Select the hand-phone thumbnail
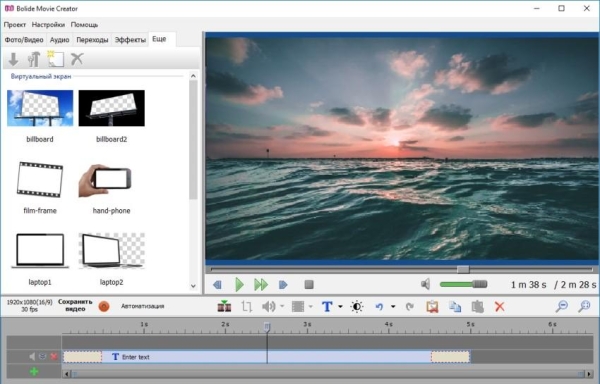The image size is (600, 384). pos(105,181)
